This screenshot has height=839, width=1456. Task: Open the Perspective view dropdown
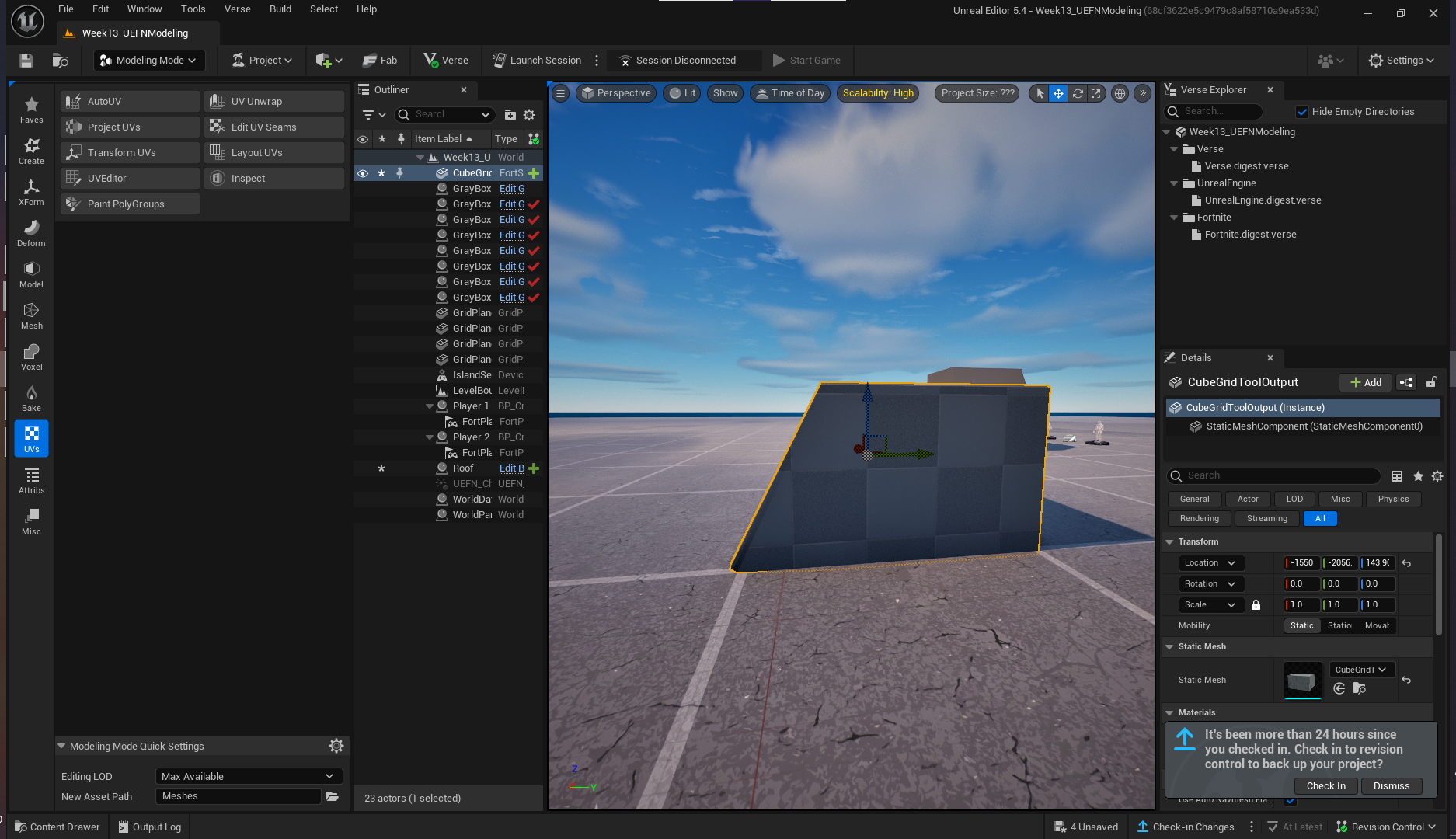tap(615, 93)
